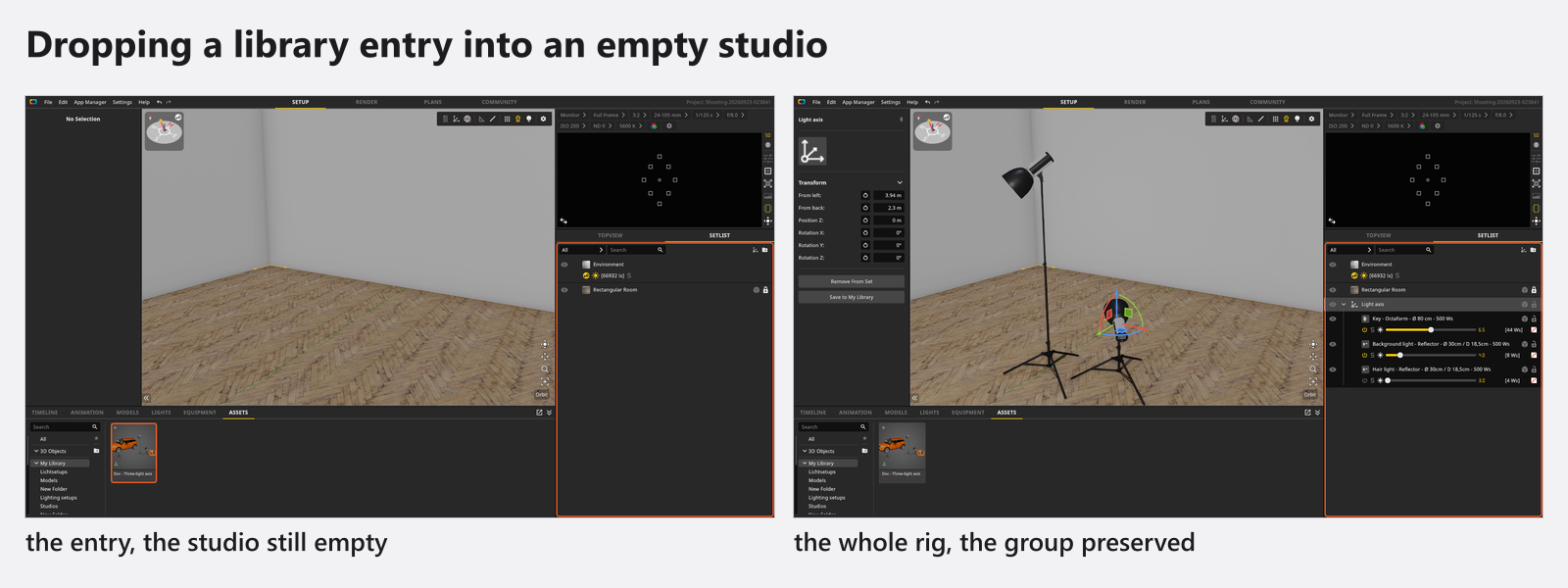1568x588 pixels.
Task: Open the LIGHTS tab in the left screenshot
Action: tap(161, 413)
